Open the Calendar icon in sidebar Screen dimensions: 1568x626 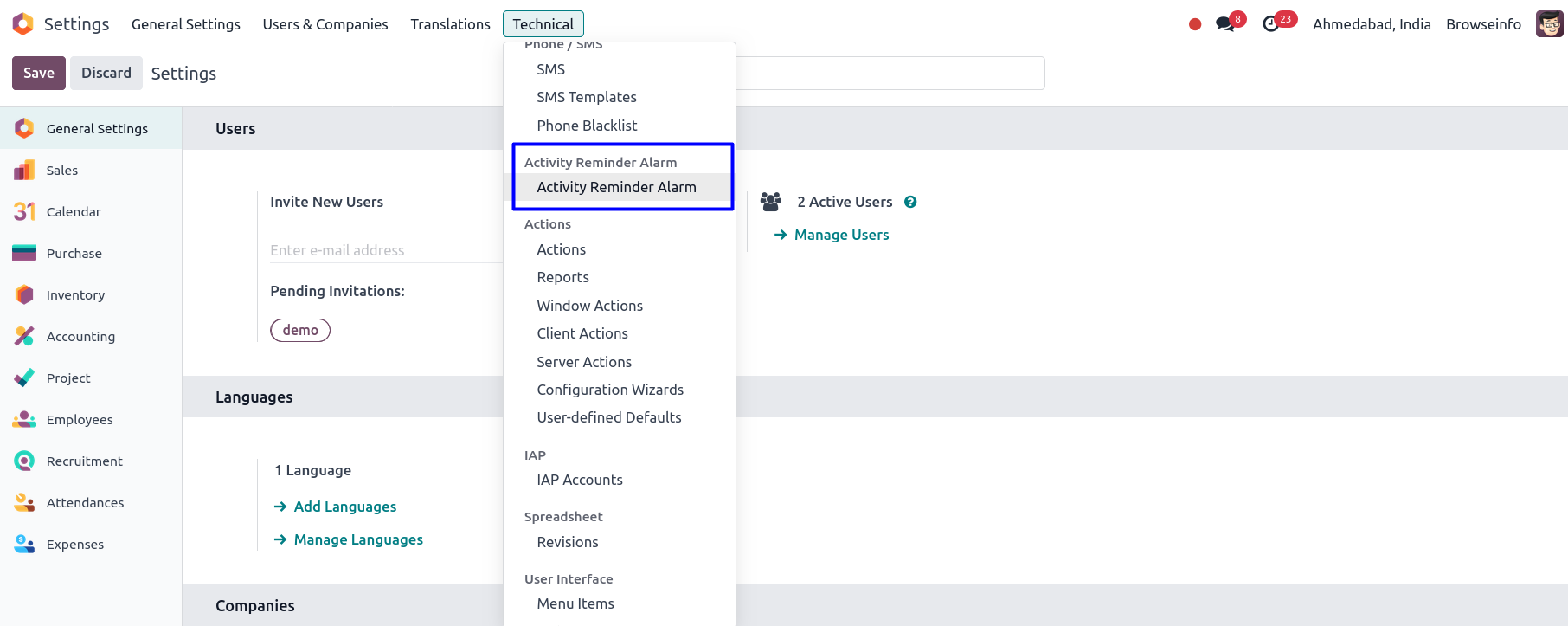24,212
